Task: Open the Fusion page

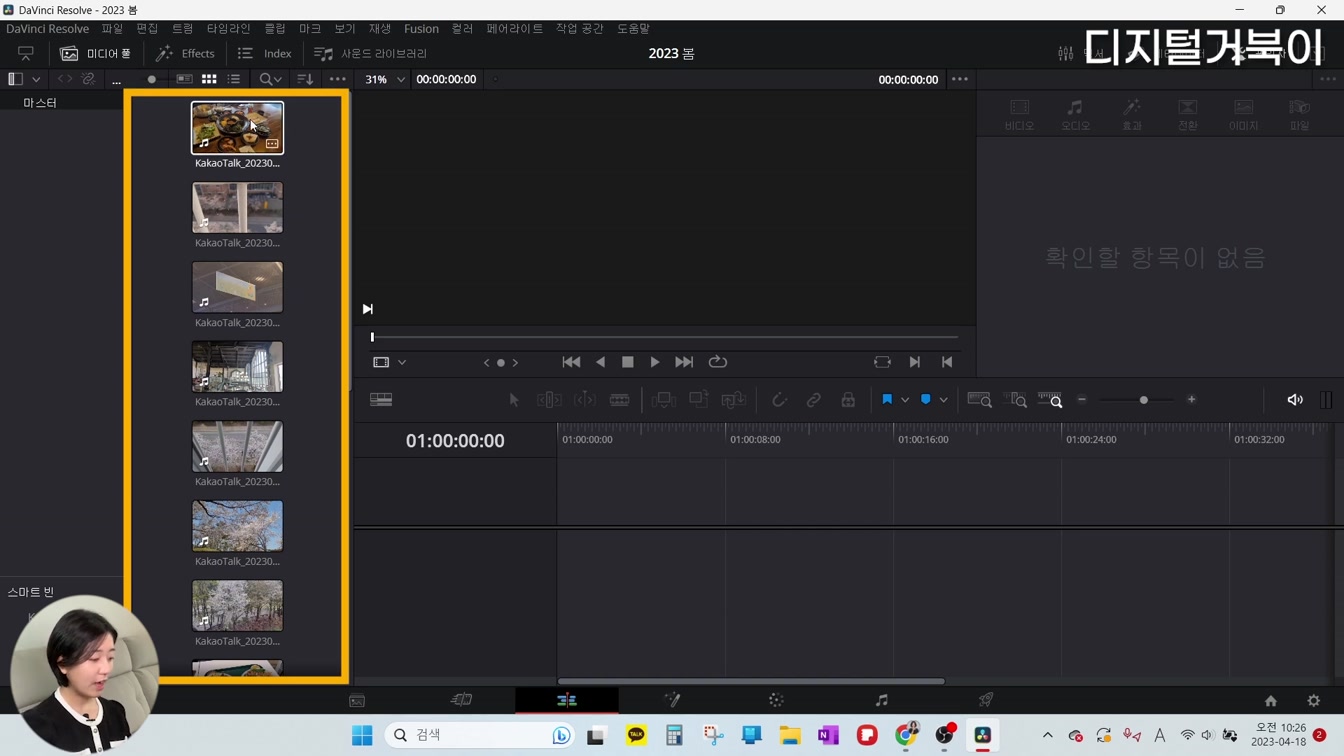Action: 672,700
